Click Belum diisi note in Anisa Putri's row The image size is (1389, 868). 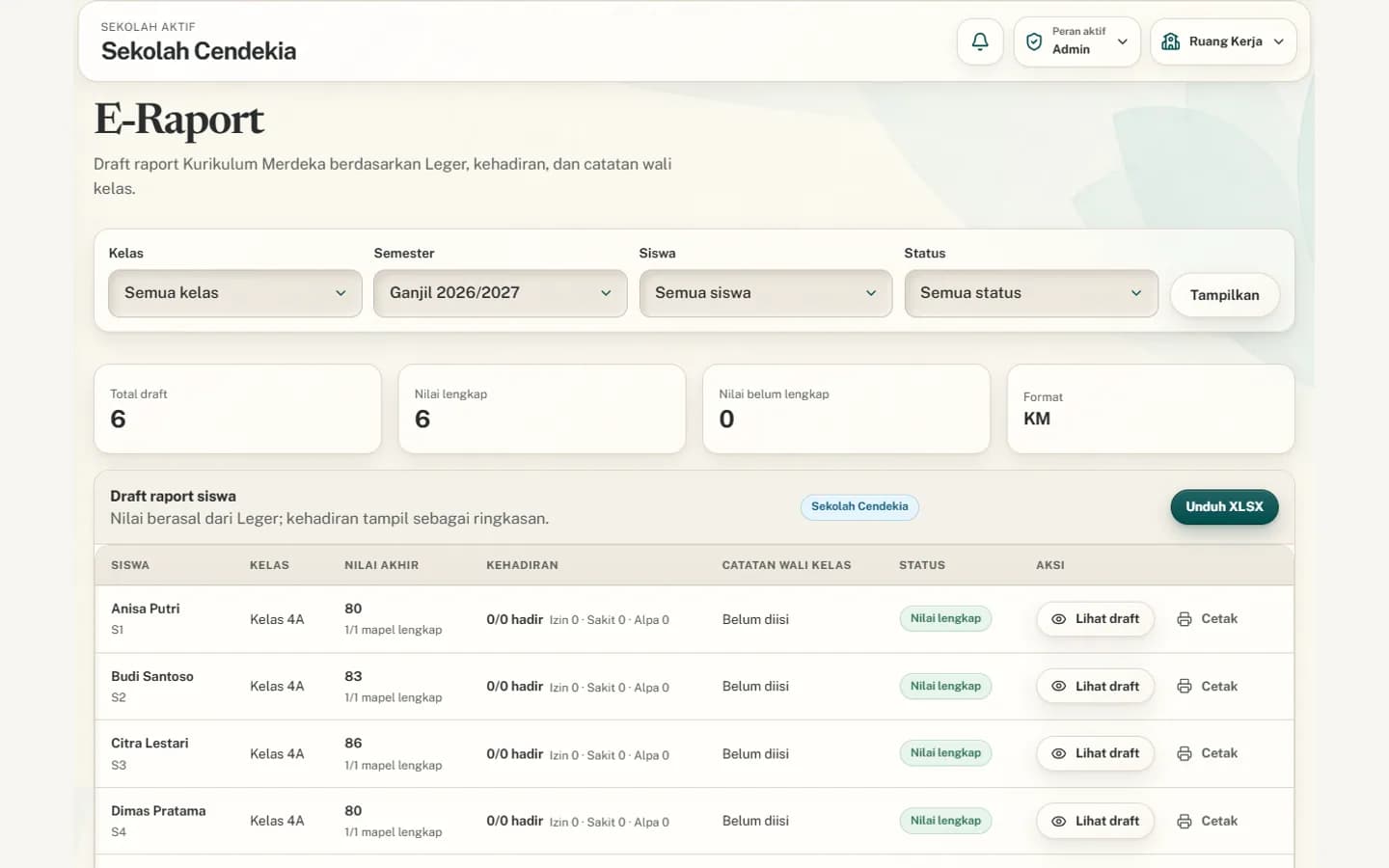(755, 619)
